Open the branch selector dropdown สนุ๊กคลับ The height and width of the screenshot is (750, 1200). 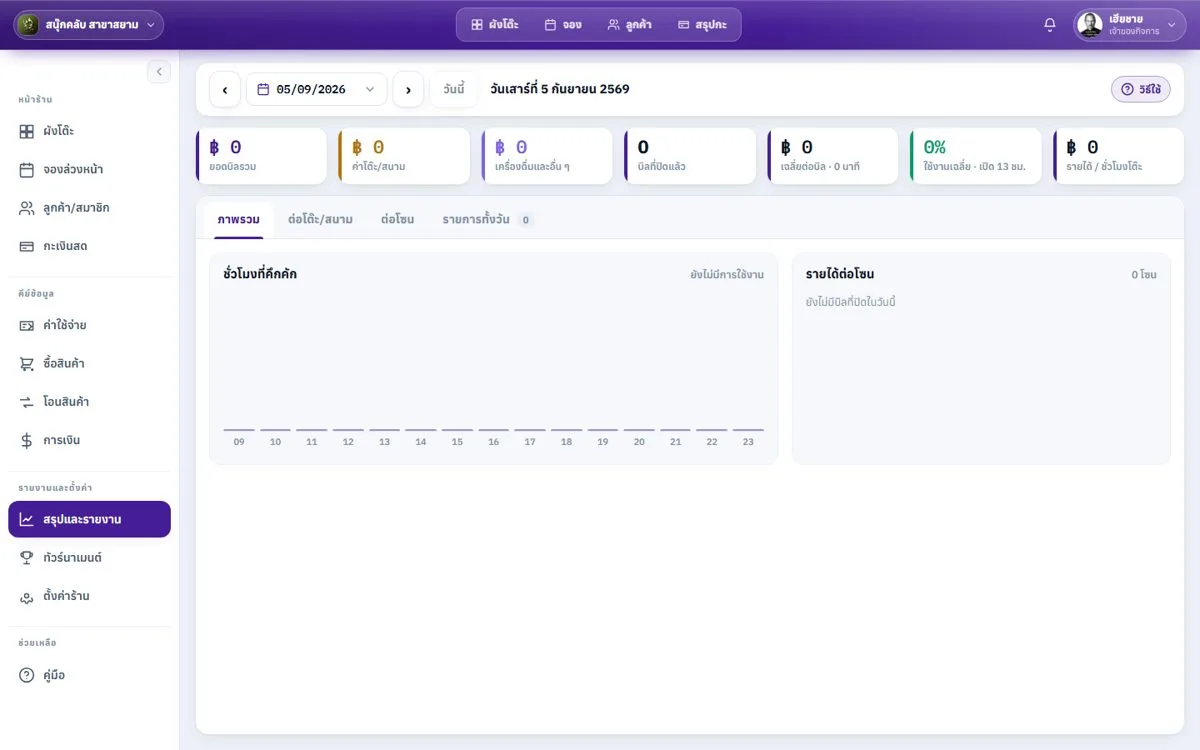click(x=89, y=25)
